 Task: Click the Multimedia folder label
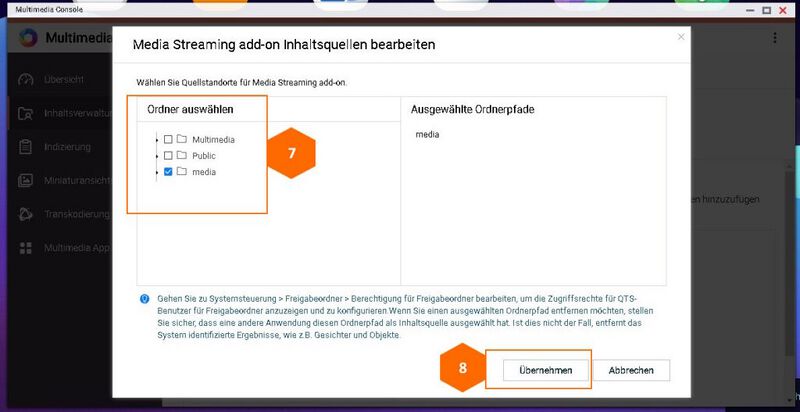point(213,139)
